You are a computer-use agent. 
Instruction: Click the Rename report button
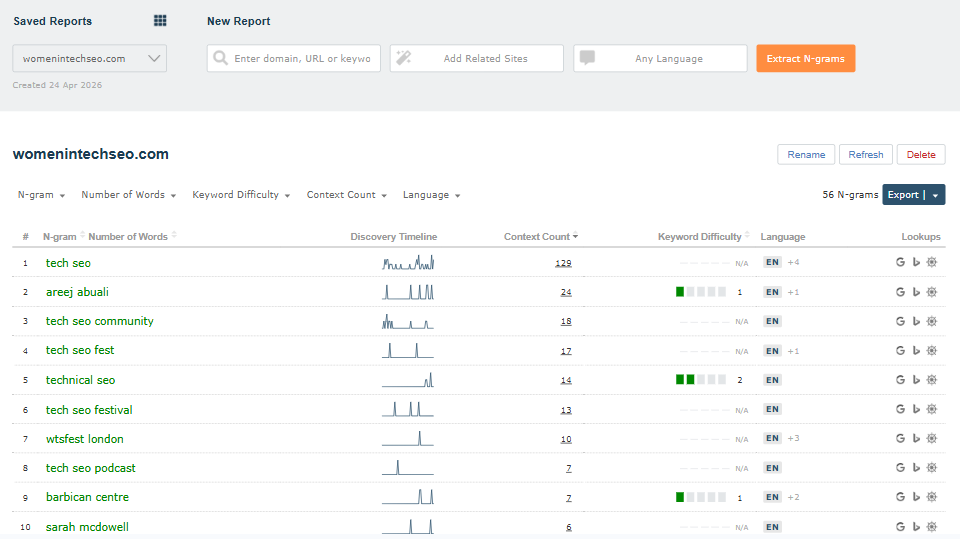click(806, 154)
